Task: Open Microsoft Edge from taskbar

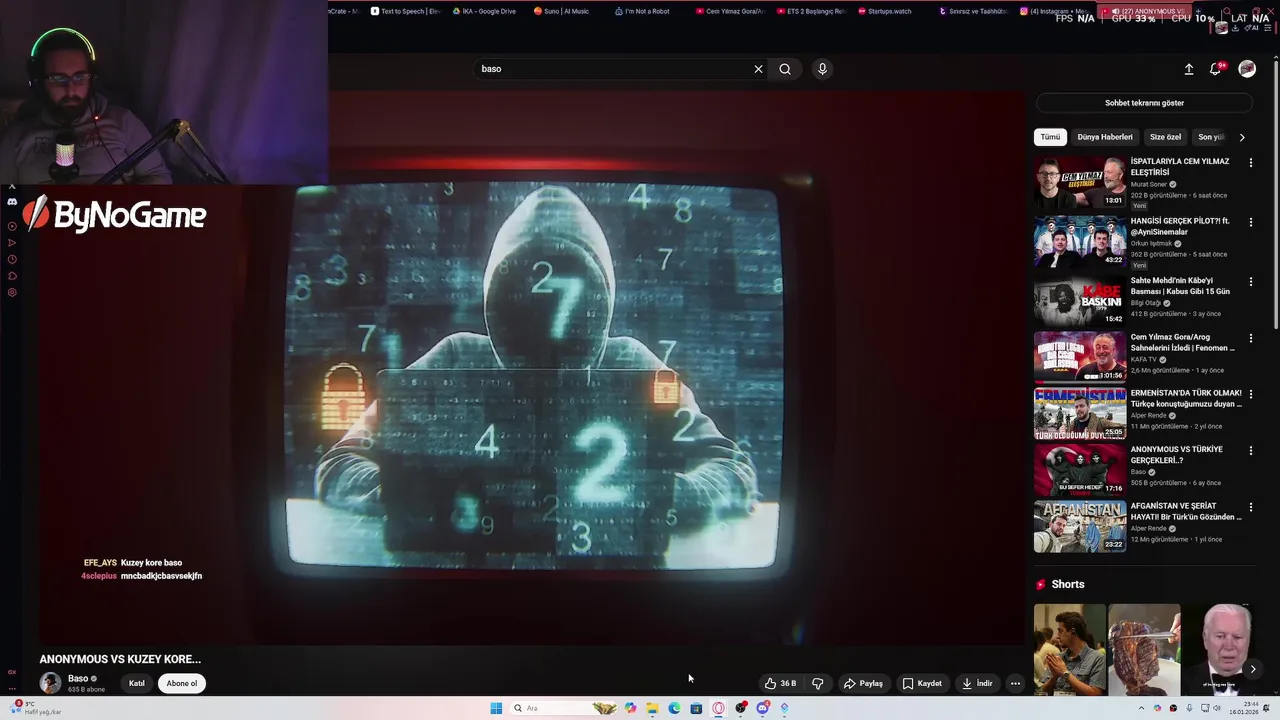Action: point(674,708)
